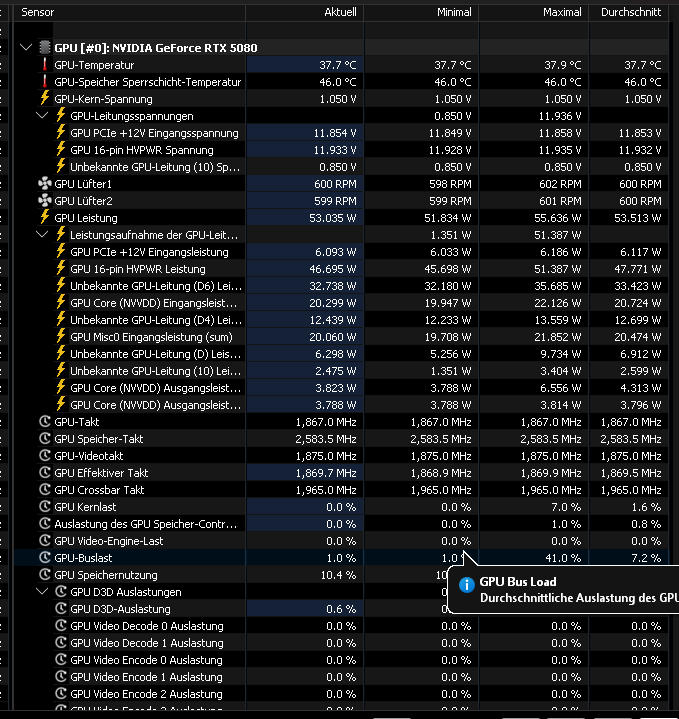Click the clock icon for GPU Speichernutzung

tap(44, 574)
